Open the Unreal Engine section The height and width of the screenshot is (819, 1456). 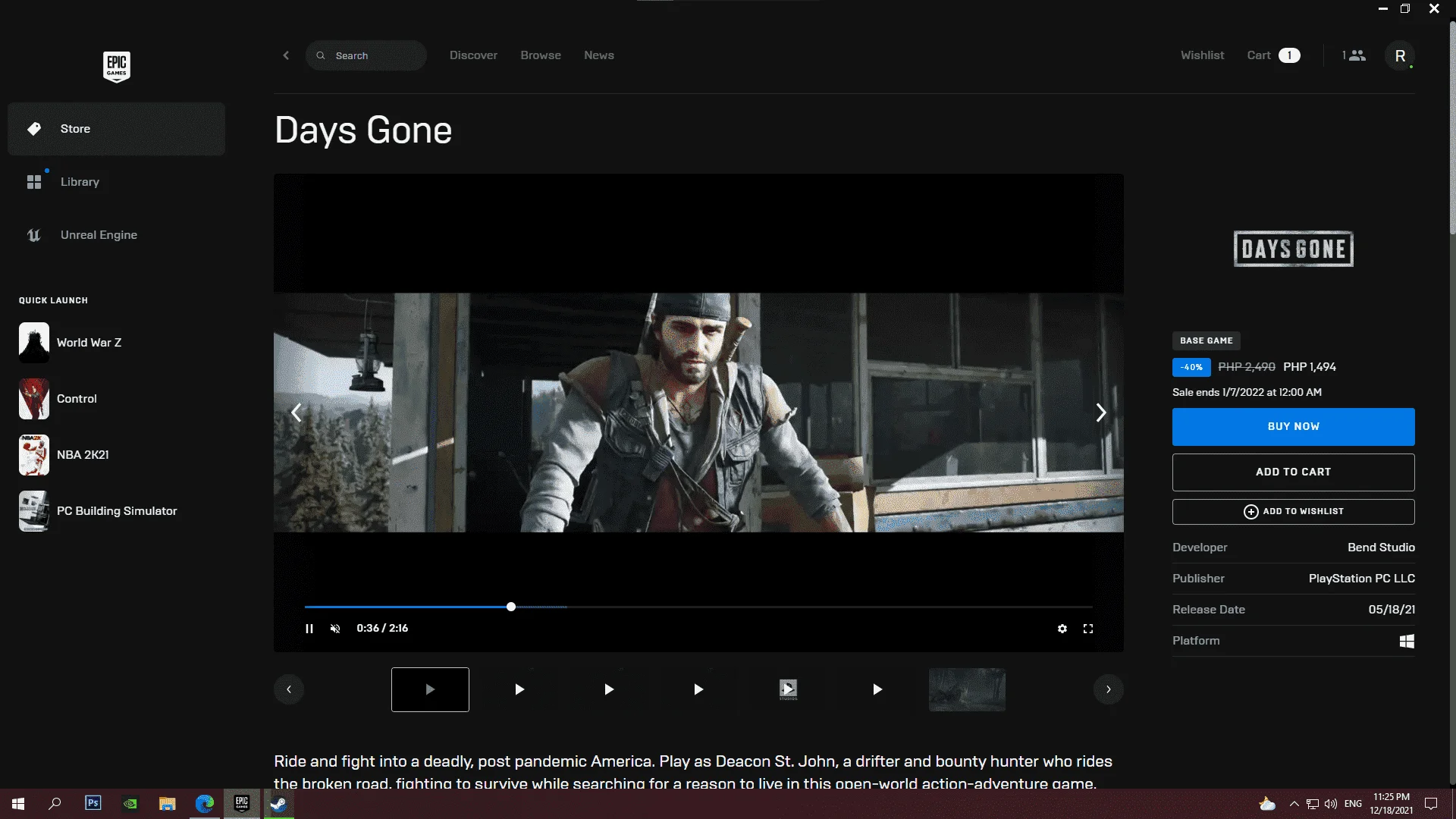(x=116, y=235)
